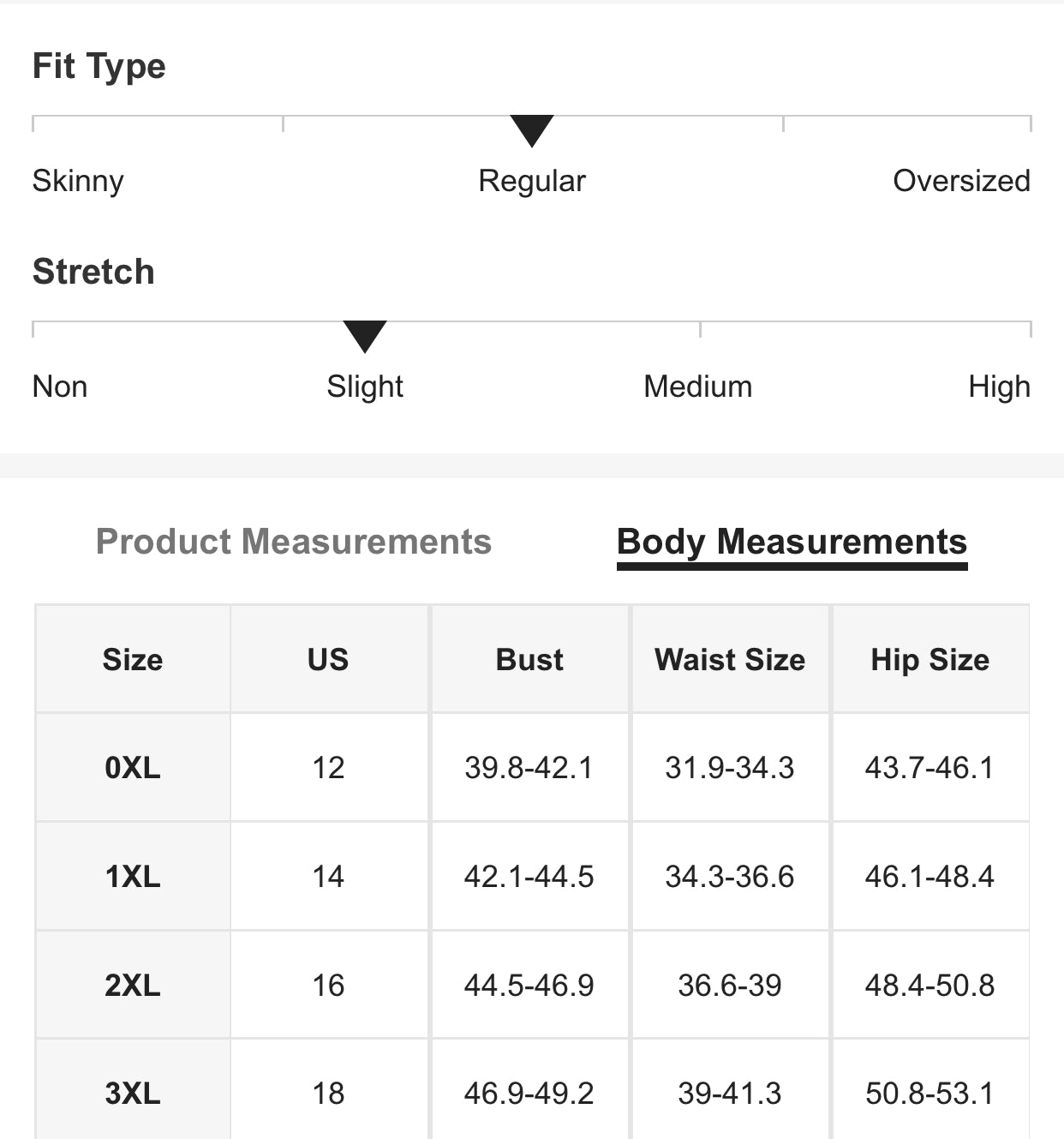Click the Waist Size column header
Image resolution: width=1064 pixels, height=1139 pixels.
pos(730,659)
